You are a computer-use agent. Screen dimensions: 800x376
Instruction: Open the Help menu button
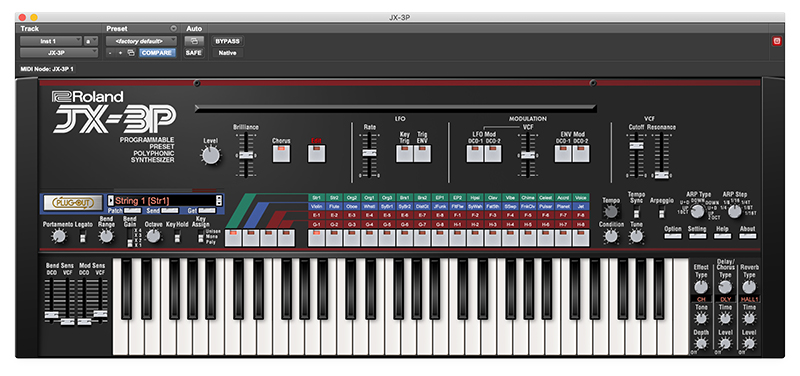click(x=722, y=236)
